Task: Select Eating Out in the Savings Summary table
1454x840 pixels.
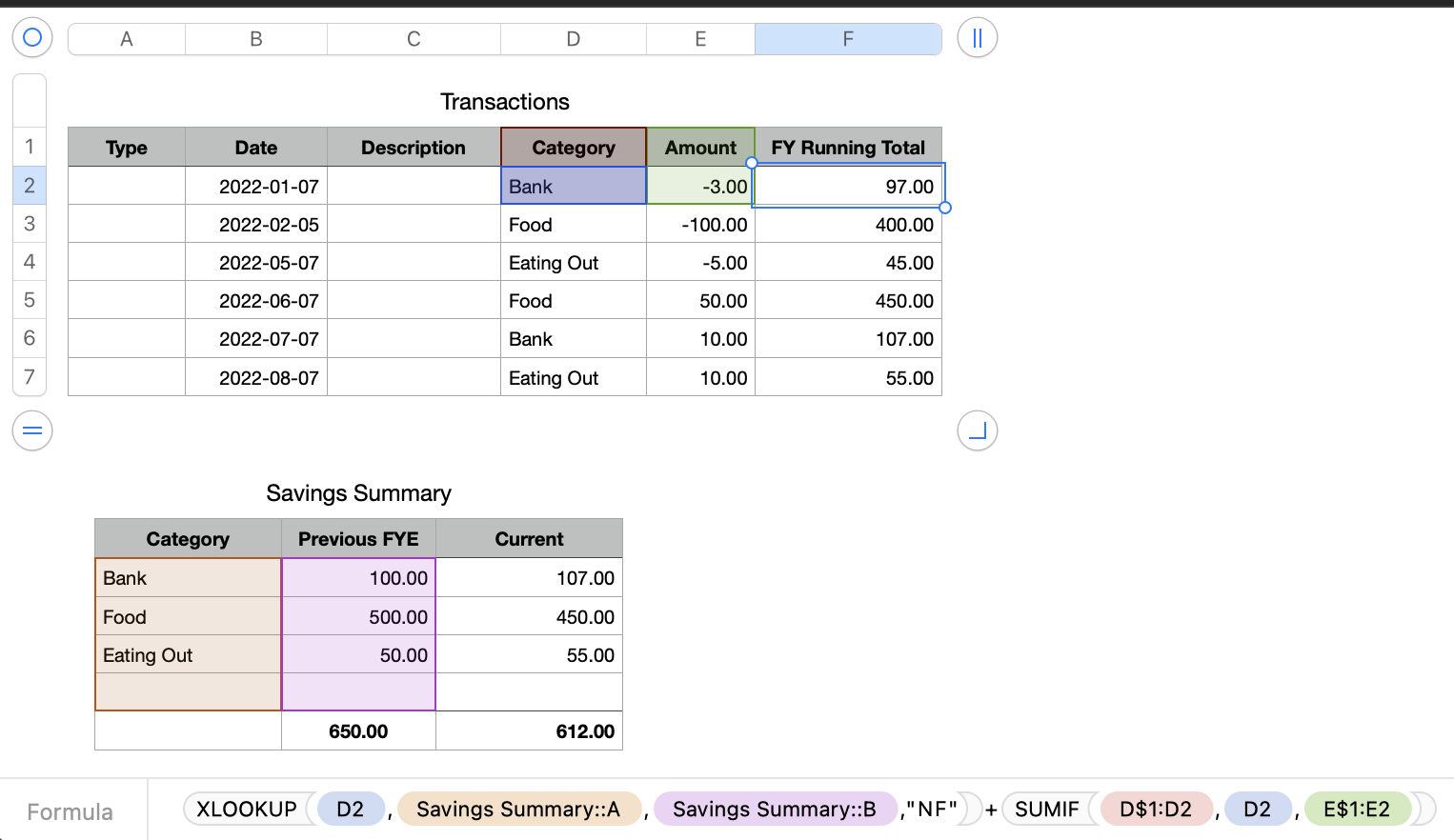Action: pyautogui.click(x=189, y=654)
